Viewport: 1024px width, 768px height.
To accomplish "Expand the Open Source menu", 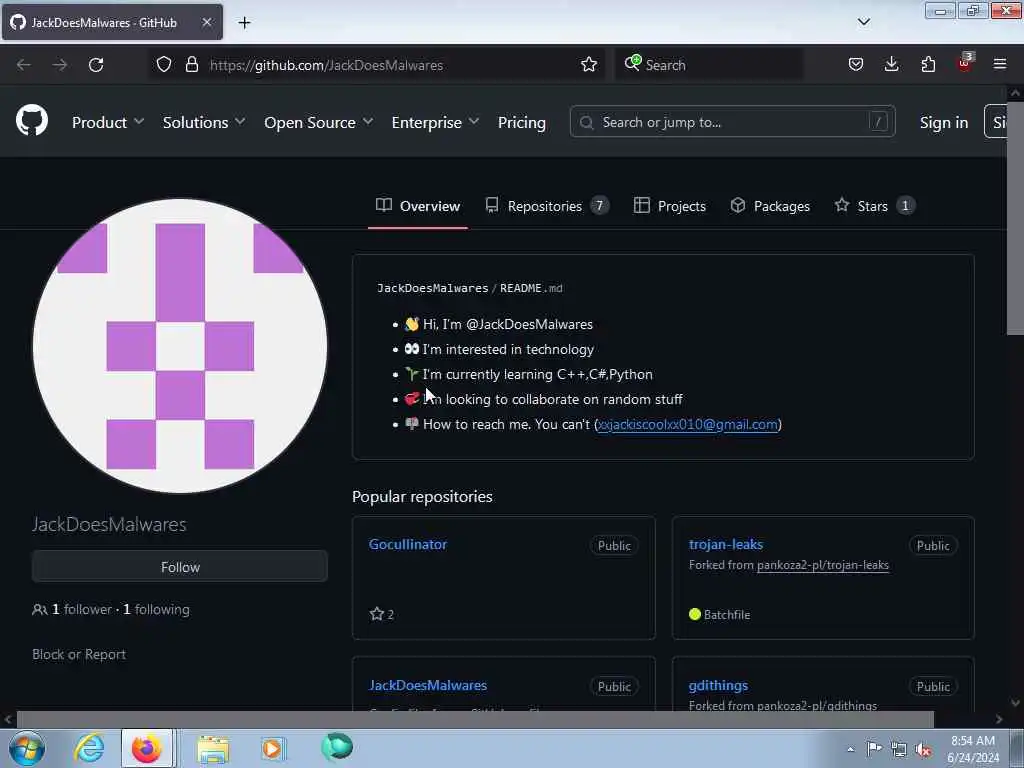I will tap(319, 122).
